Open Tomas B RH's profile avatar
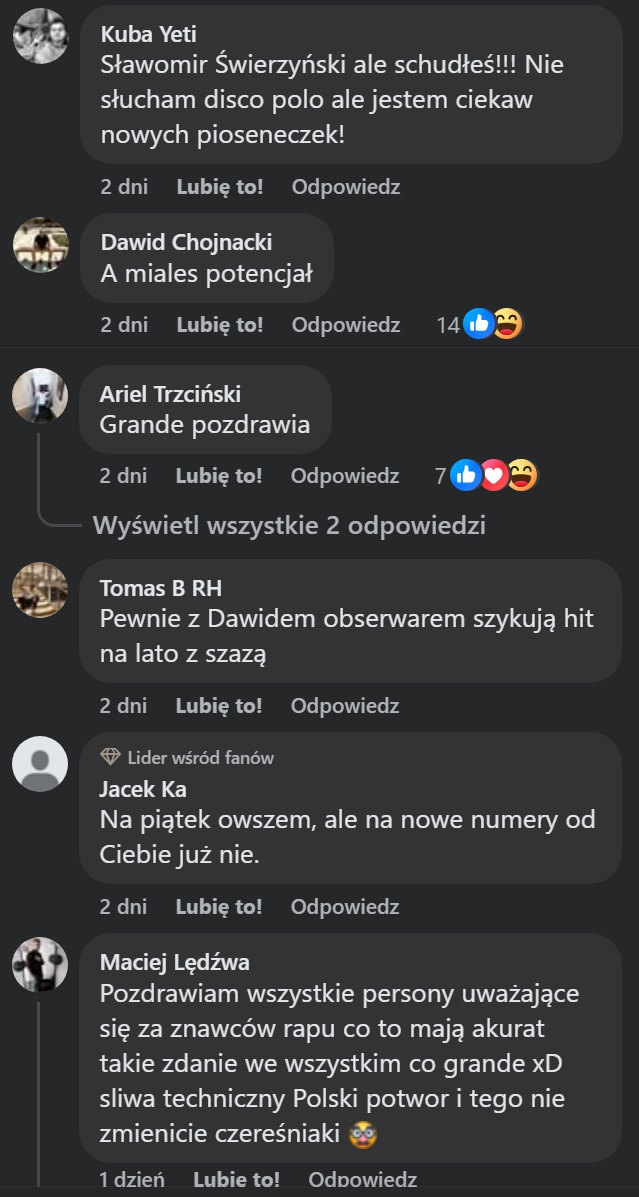 (x=40, y=590)
